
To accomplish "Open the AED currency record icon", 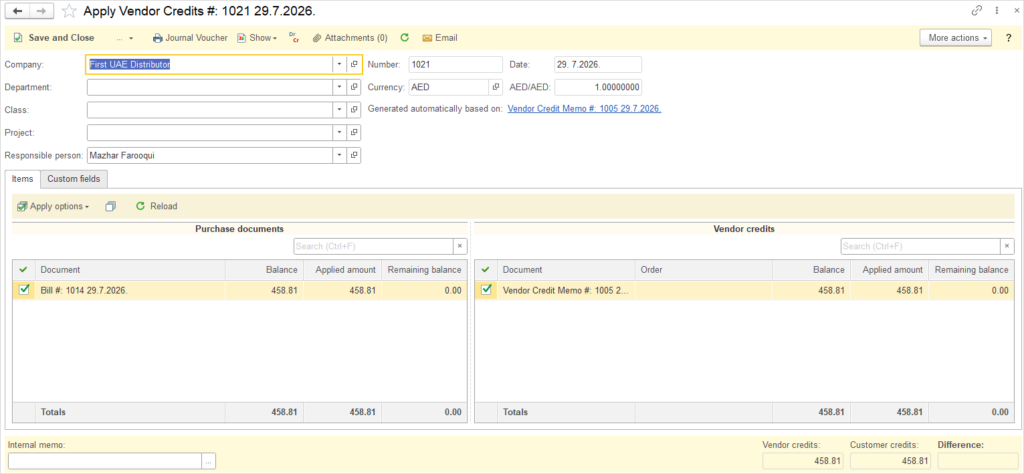I will pos(496,87).
